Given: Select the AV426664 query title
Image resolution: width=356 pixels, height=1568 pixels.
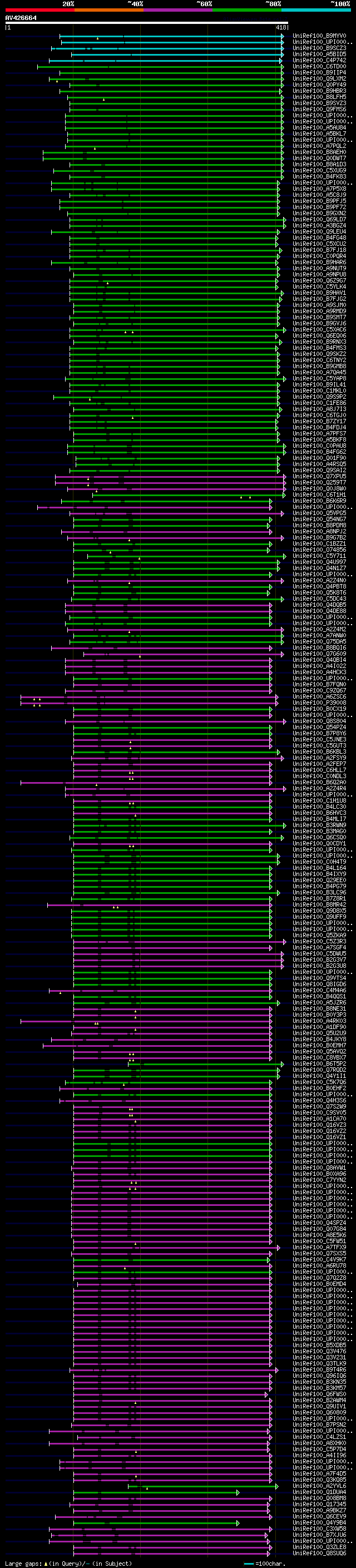Looking at the screenshot, I should click(21, 18).
